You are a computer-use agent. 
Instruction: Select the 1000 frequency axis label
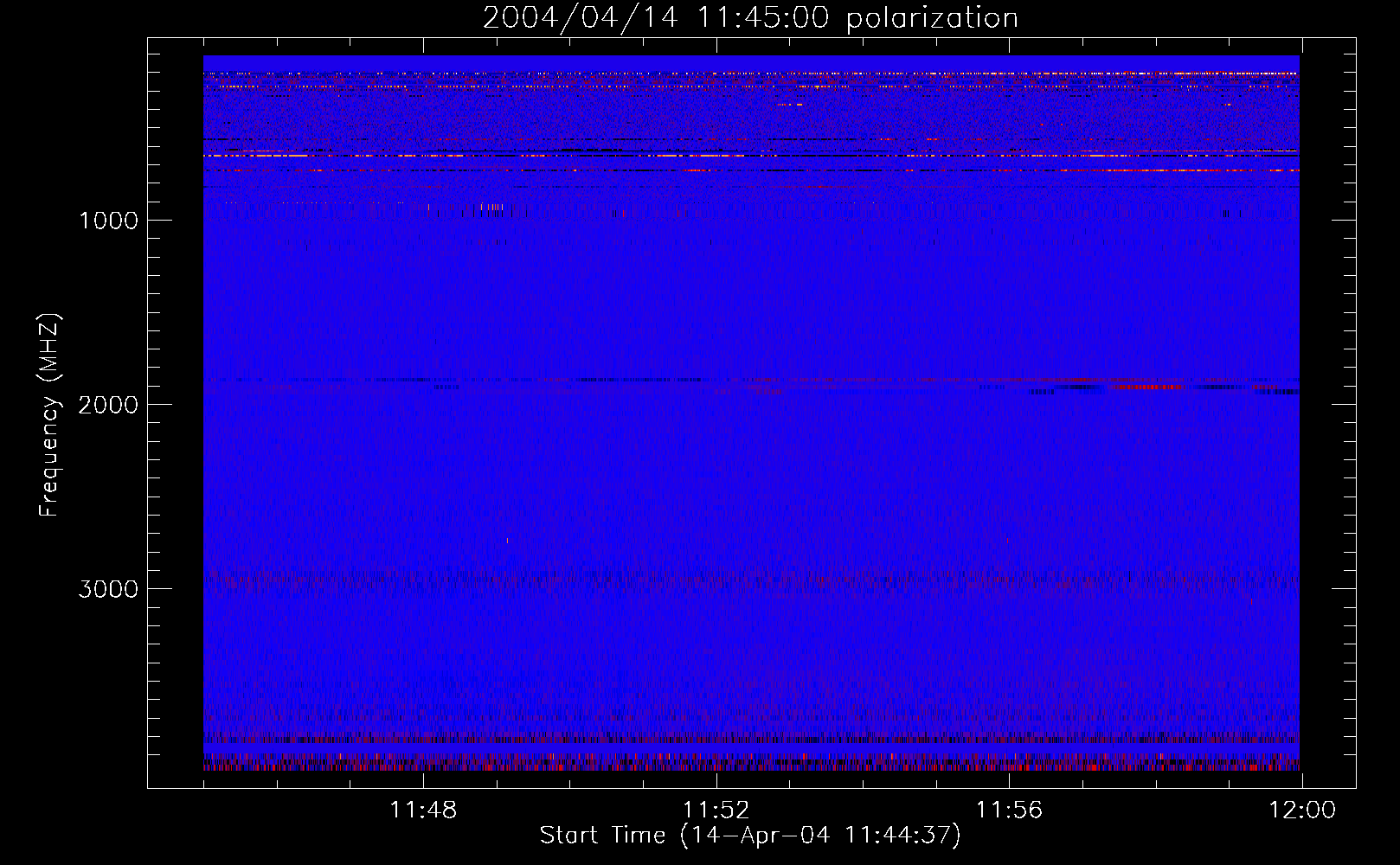coord(108,221)
